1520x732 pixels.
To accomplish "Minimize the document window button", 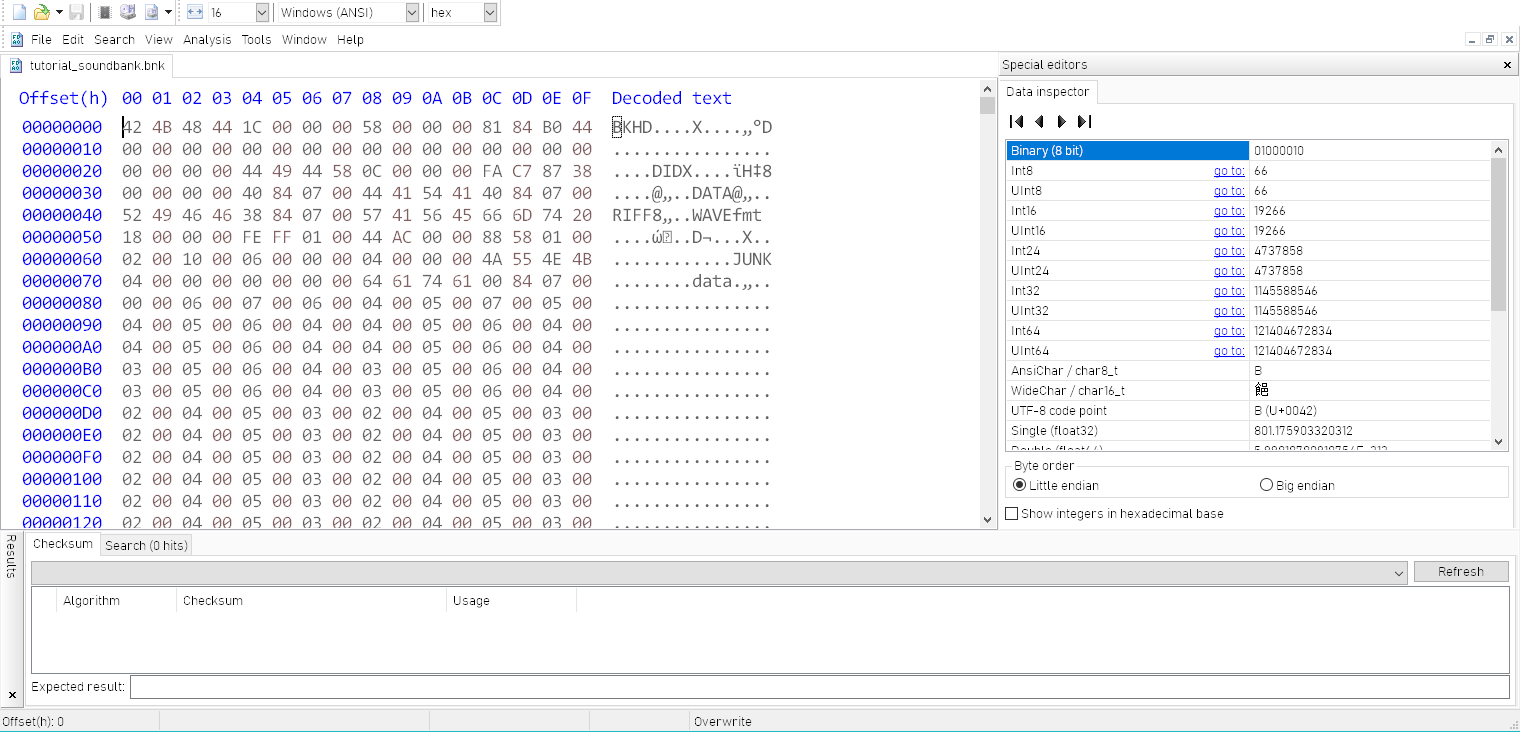I will [x=1473, y=40].
